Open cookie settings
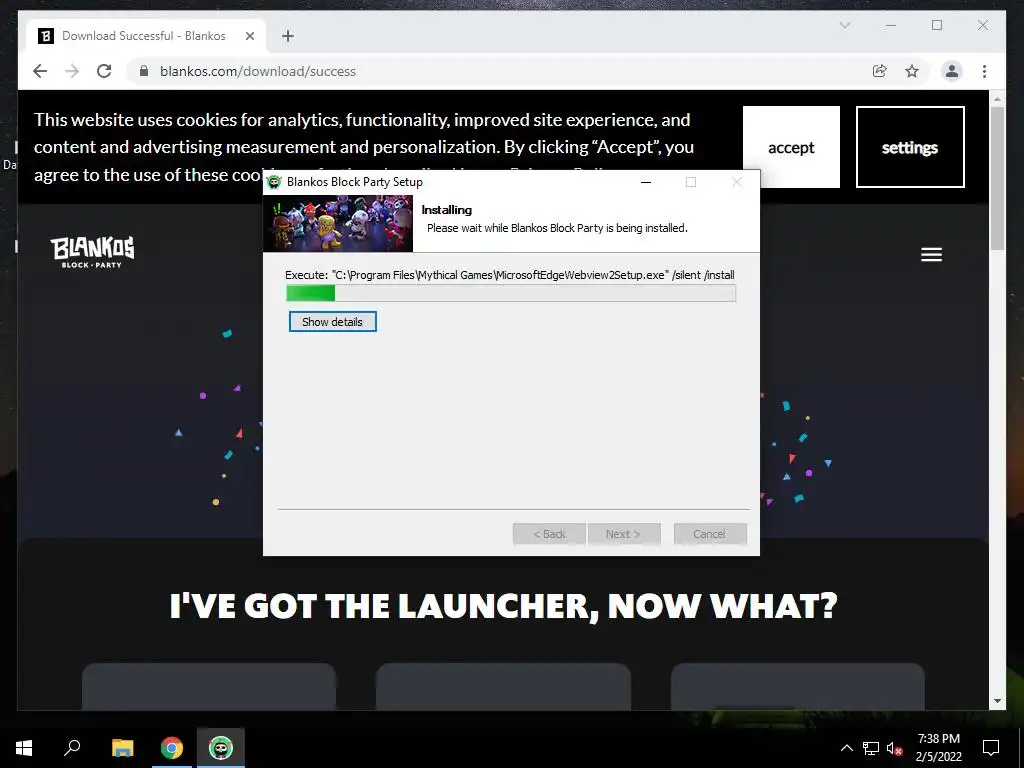Viewport: 1024px width, 768px height. pyautogui.click(x=910, y=148)
